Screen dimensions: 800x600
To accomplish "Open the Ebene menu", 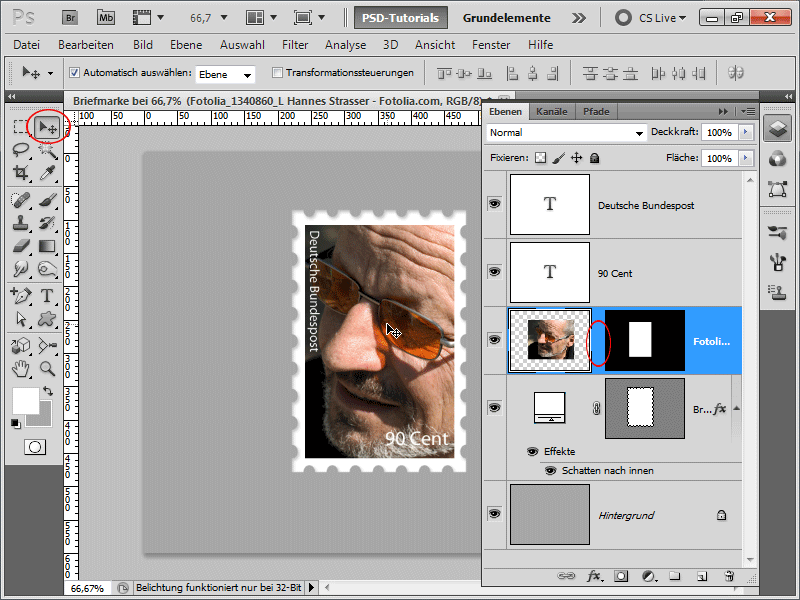I will pos(186,45).
